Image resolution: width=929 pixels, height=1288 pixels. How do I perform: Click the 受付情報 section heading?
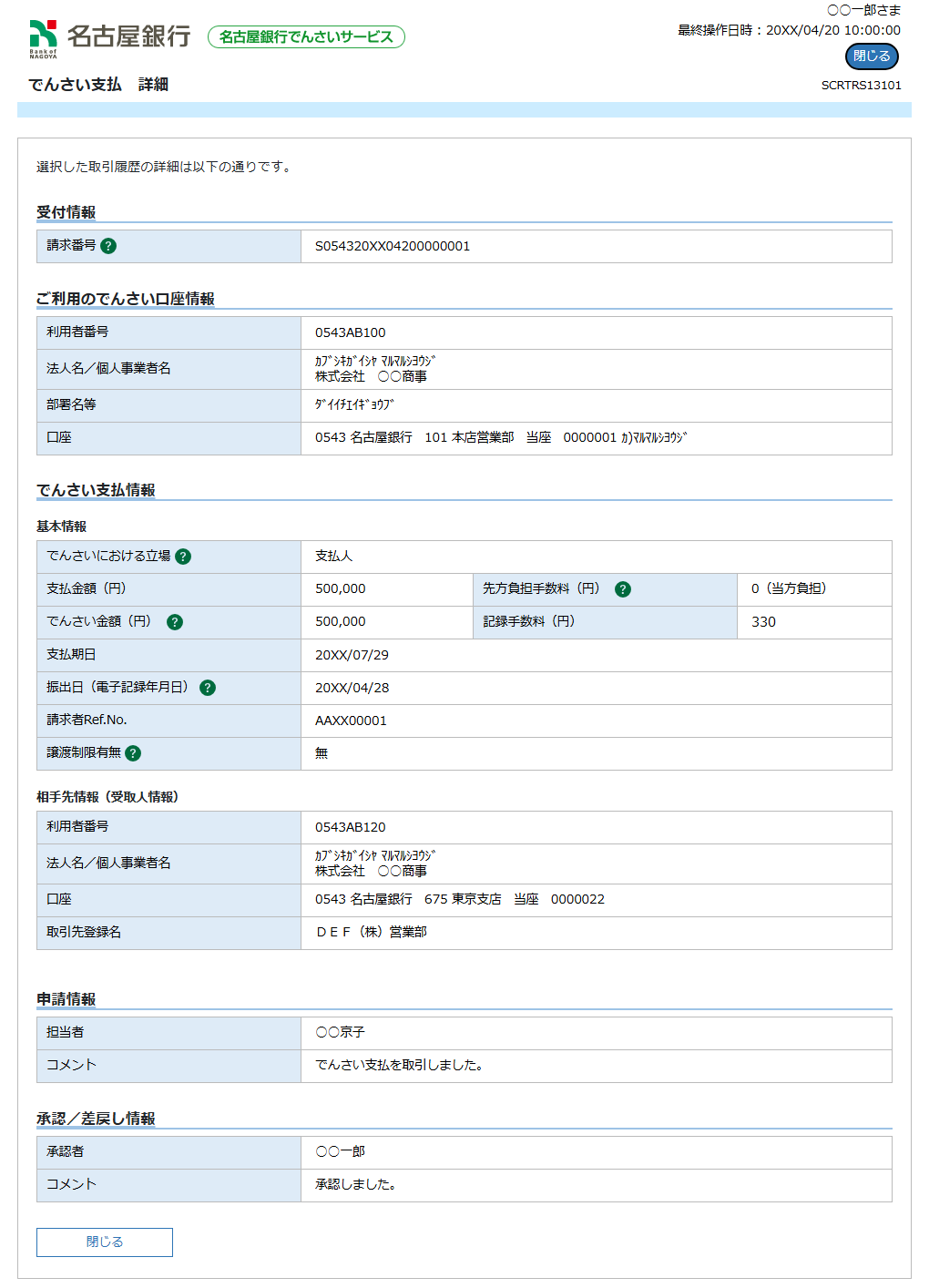click(x=66, y=212)
